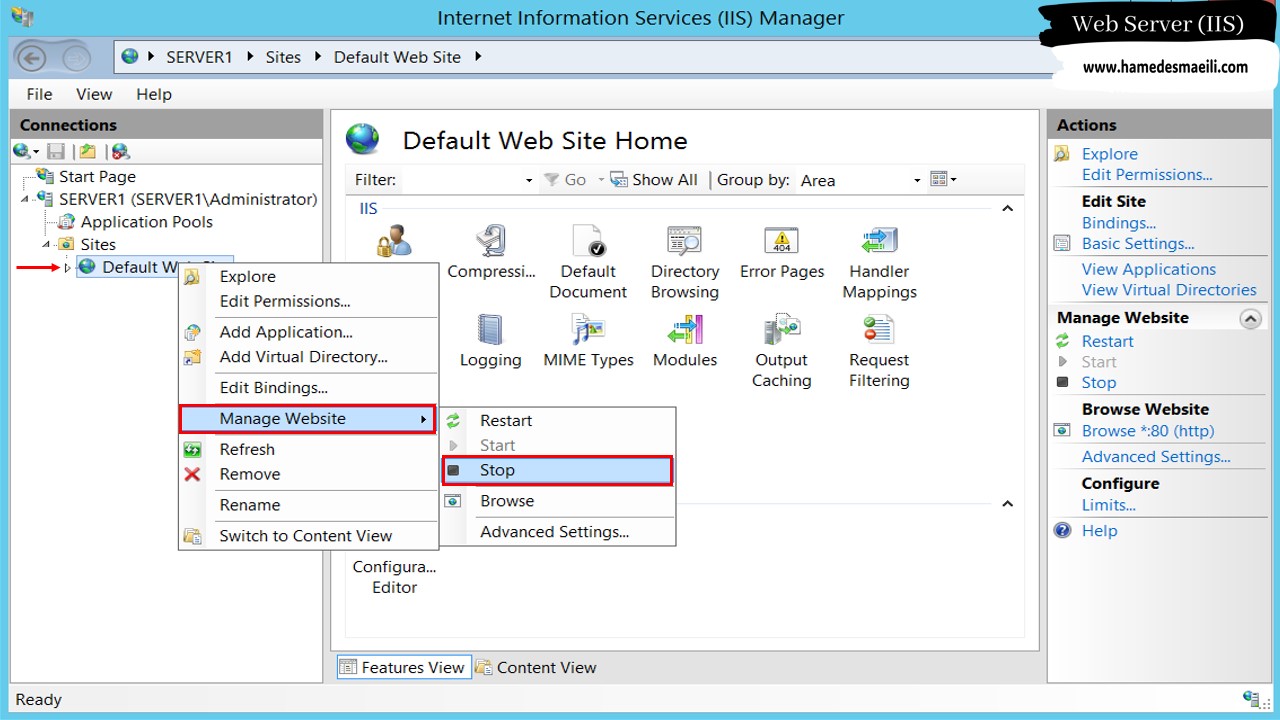Collapse the Manage Website actions group
This screenshot has height=720, width=1280.
[x=1250, y=318]
